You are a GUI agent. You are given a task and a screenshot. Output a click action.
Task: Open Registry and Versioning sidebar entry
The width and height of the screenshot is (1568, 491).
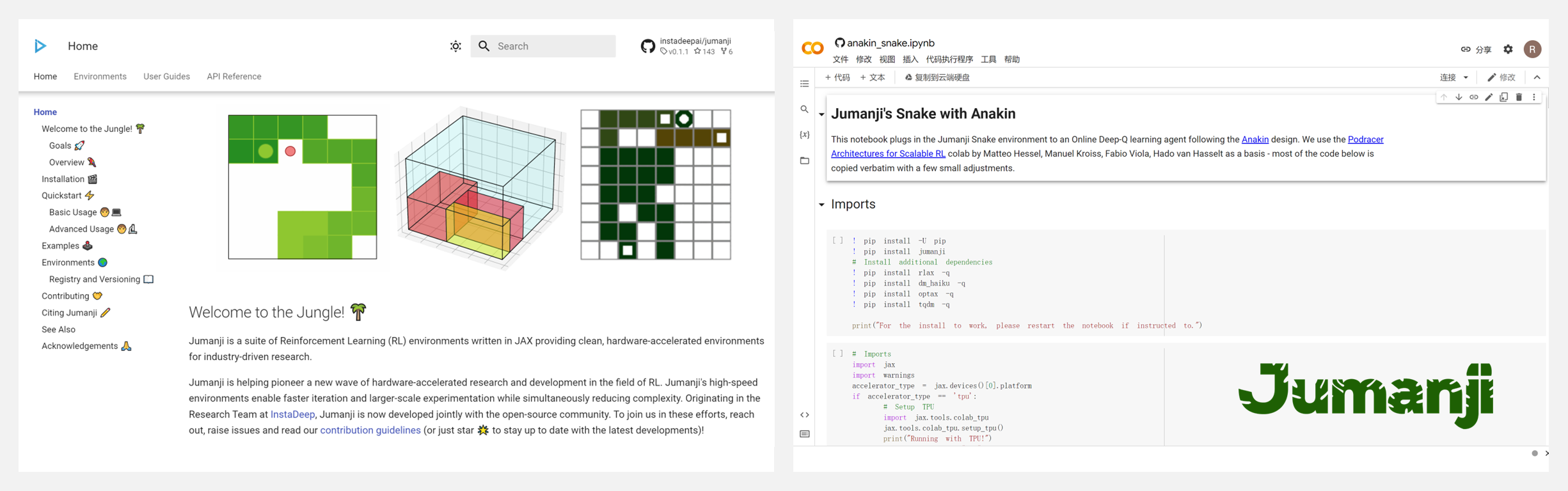pyautogui.click(x=101, y=279)
